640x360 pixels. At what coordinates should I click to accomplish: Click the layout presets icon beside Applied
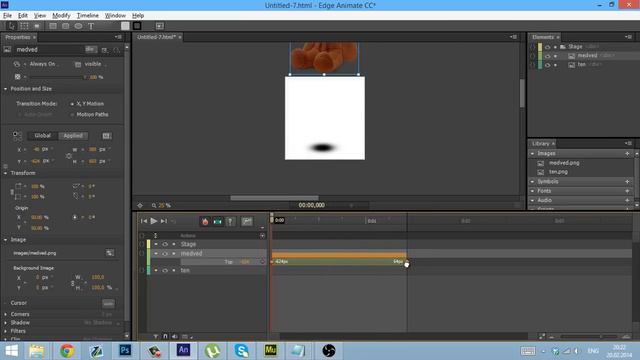point(106,136)
